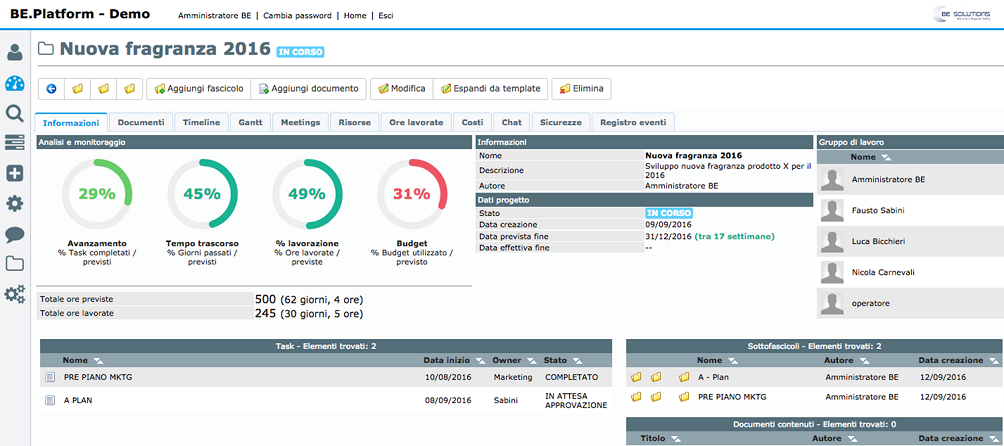Click the blue back arrow toolbar button
1004x446 pixels.
click(52, 89)
